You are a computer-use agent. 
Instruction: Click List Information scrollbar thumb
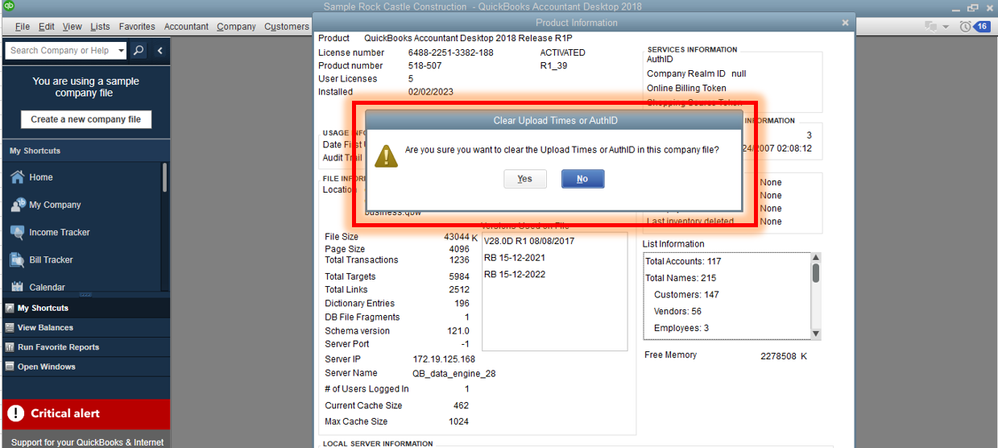click(x=816, y=273)
